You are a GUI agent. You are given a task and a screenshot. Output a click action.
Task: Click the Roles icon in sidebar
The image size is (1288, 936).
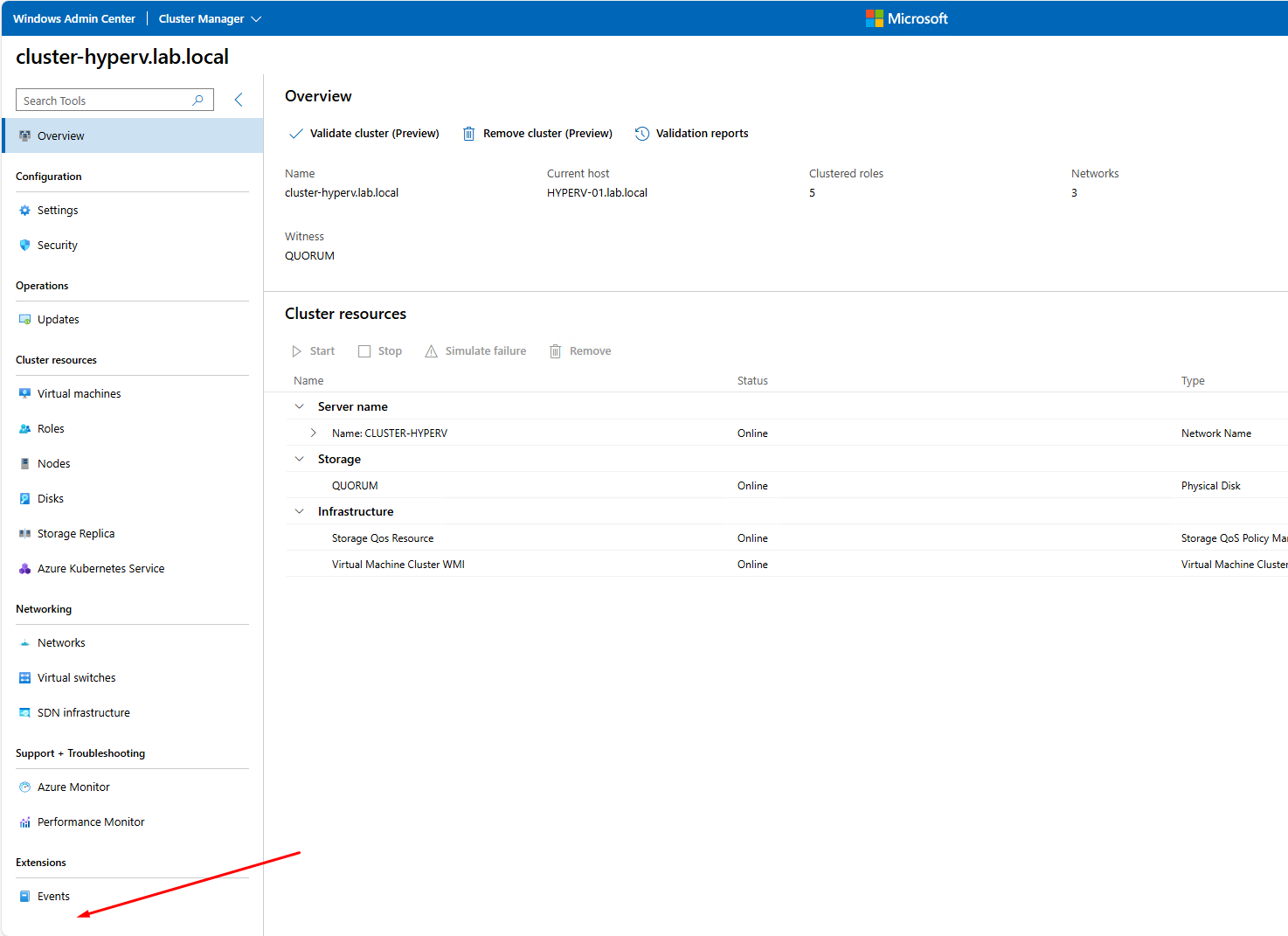(24, 429)
